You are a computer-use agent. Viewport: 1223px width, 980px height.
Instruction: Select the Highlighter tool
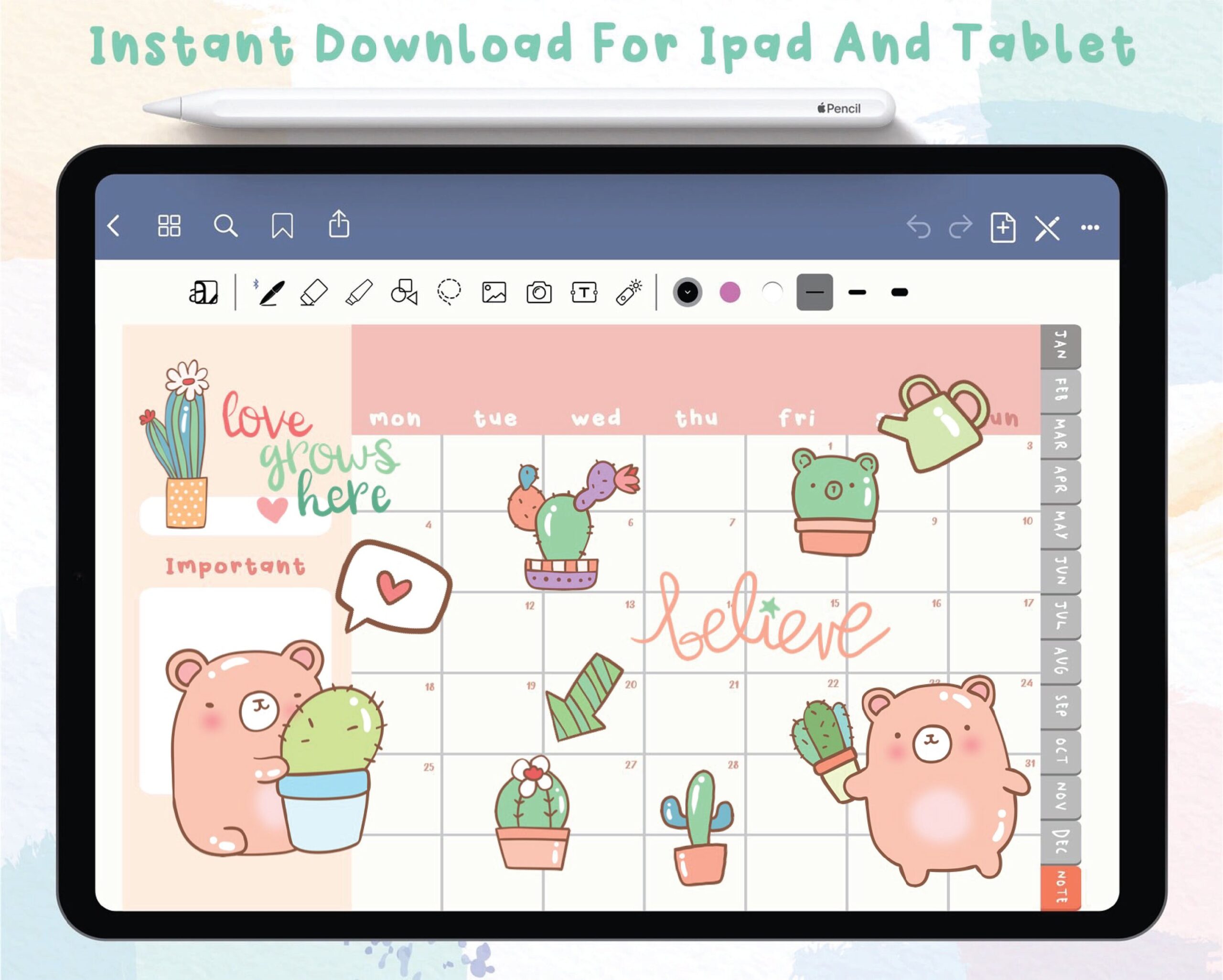(x=358, y=293)
